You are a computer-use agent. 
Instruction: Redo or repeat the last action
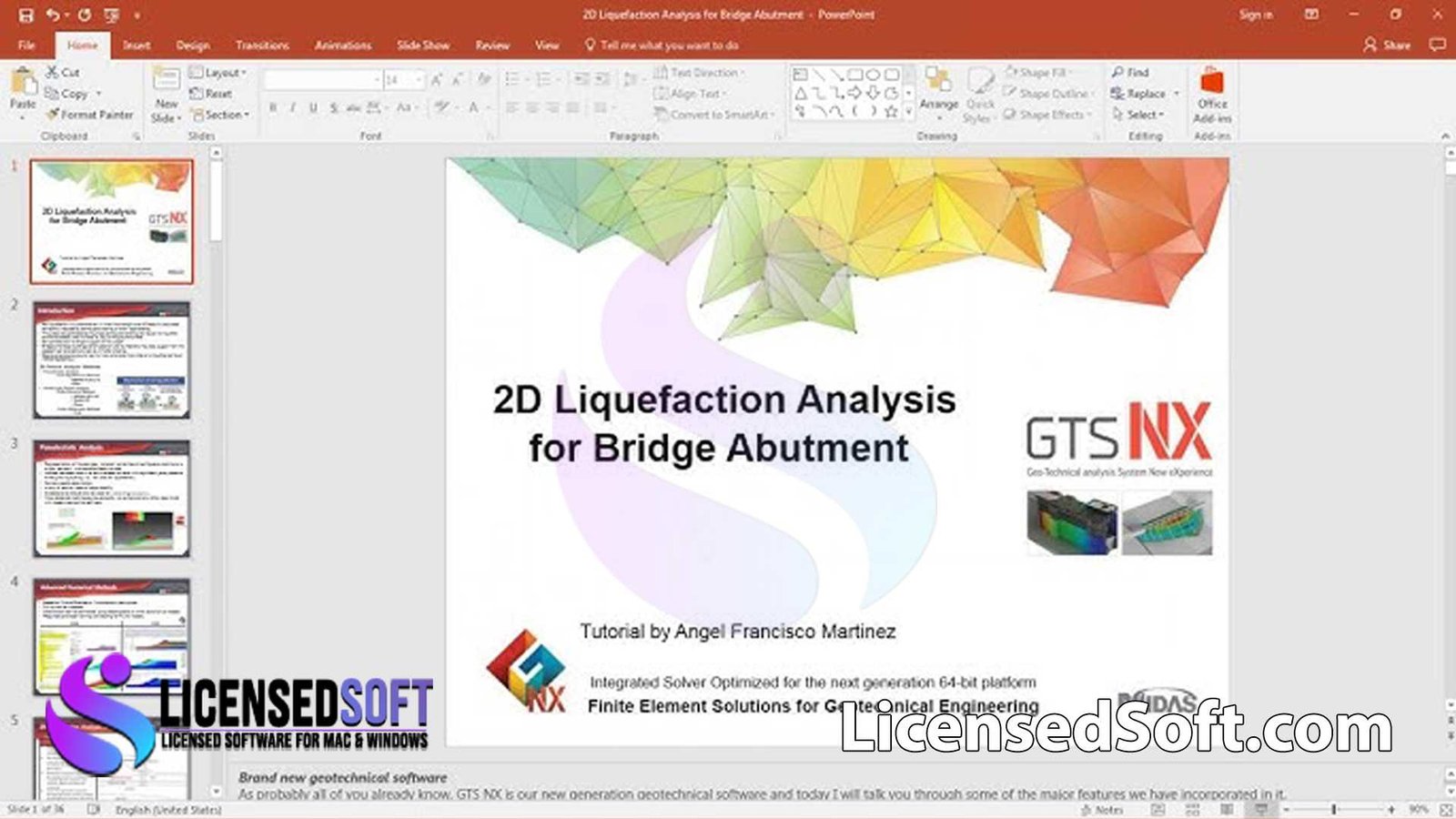[84, 15]
